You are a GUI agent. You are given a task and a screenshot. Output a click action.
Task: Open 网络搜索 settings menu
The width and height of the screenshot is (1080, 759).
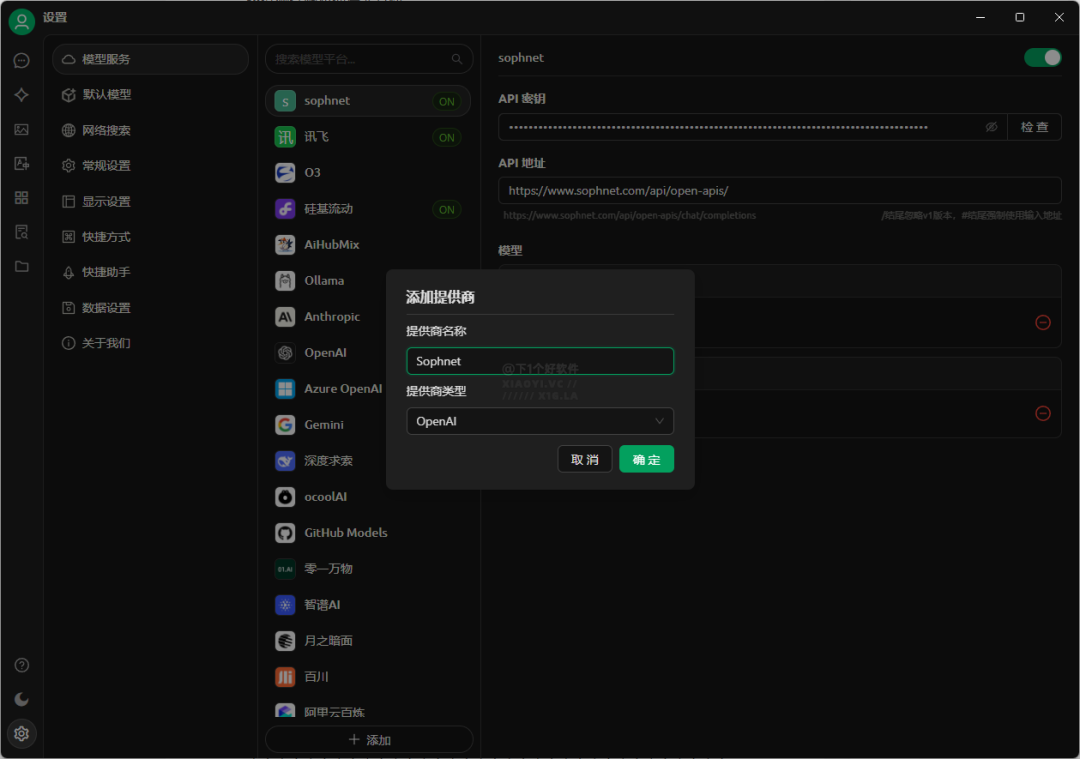(150, 130)
